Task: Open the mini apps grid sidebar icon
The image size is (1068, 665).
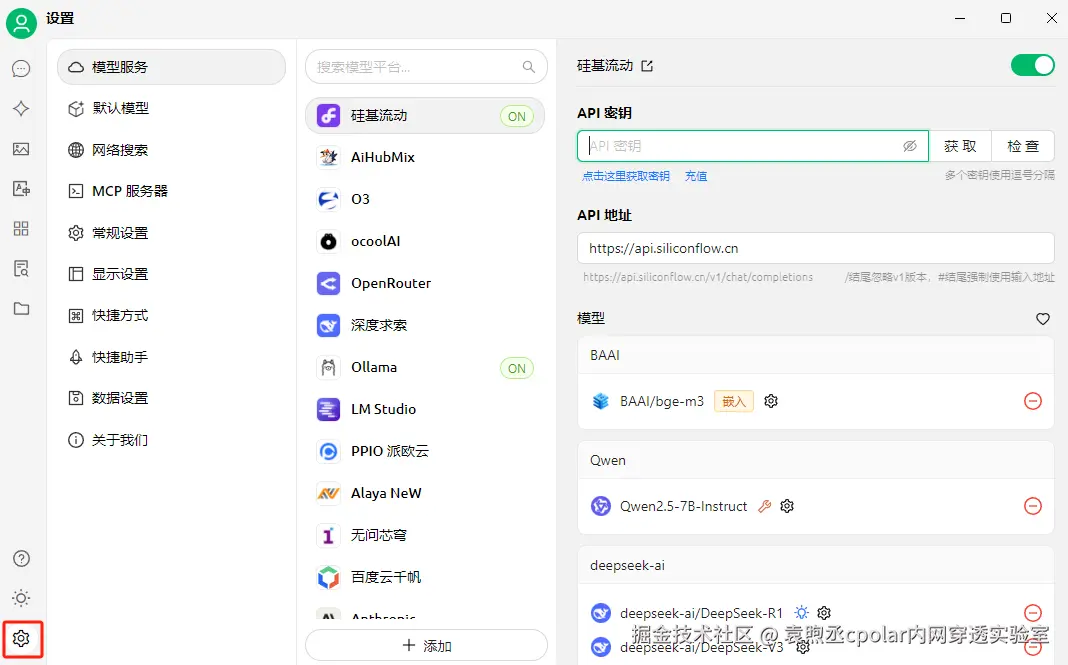Action: pos(21,228)
